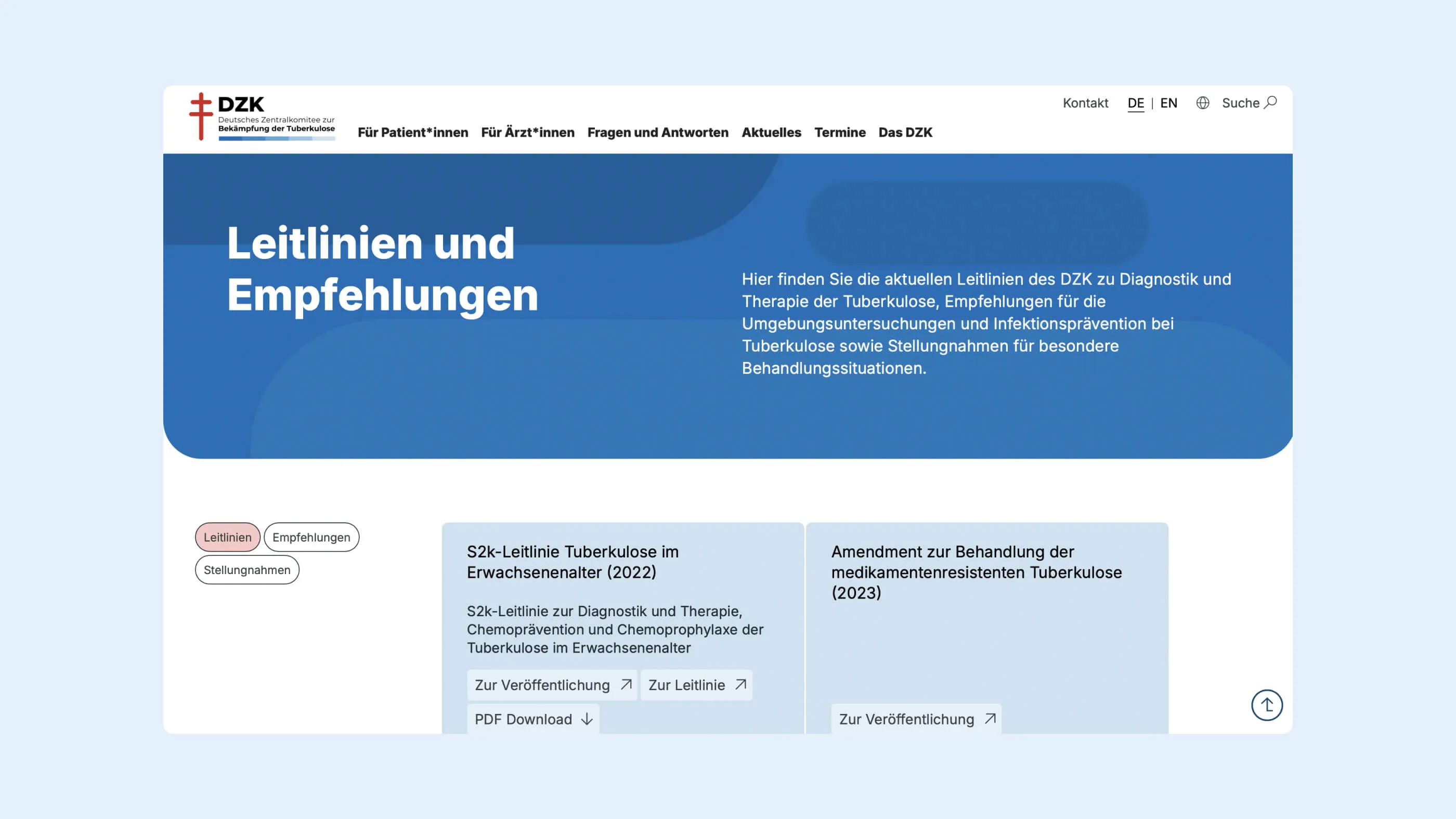Click the PDF Download button
The width and height of the screenshot is (1456, 819).
coord(533,719)
